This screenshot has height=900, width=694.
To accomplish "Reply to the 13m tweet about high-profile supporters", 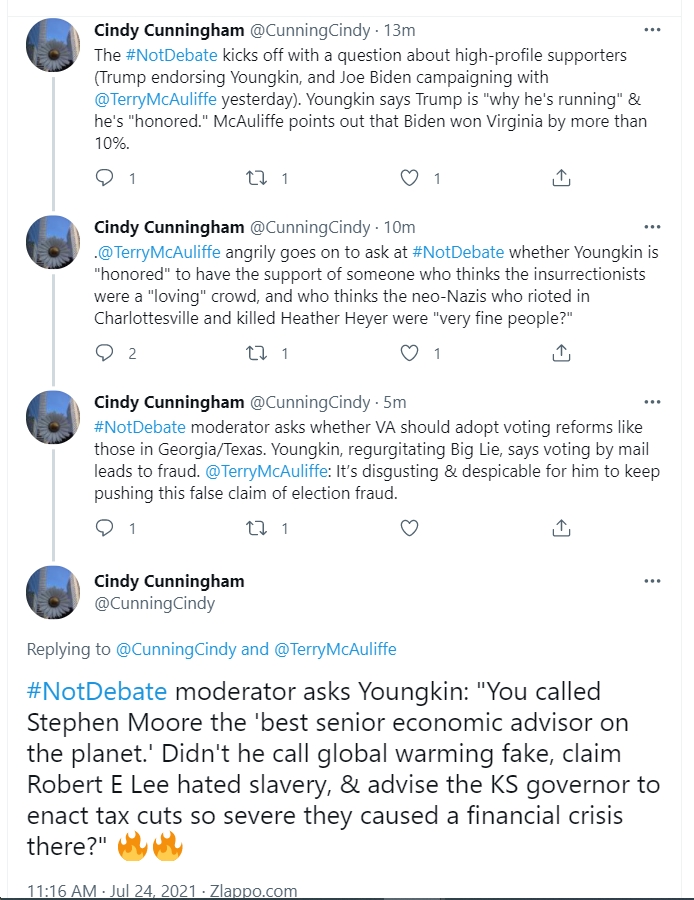I will tap(104, 178).
